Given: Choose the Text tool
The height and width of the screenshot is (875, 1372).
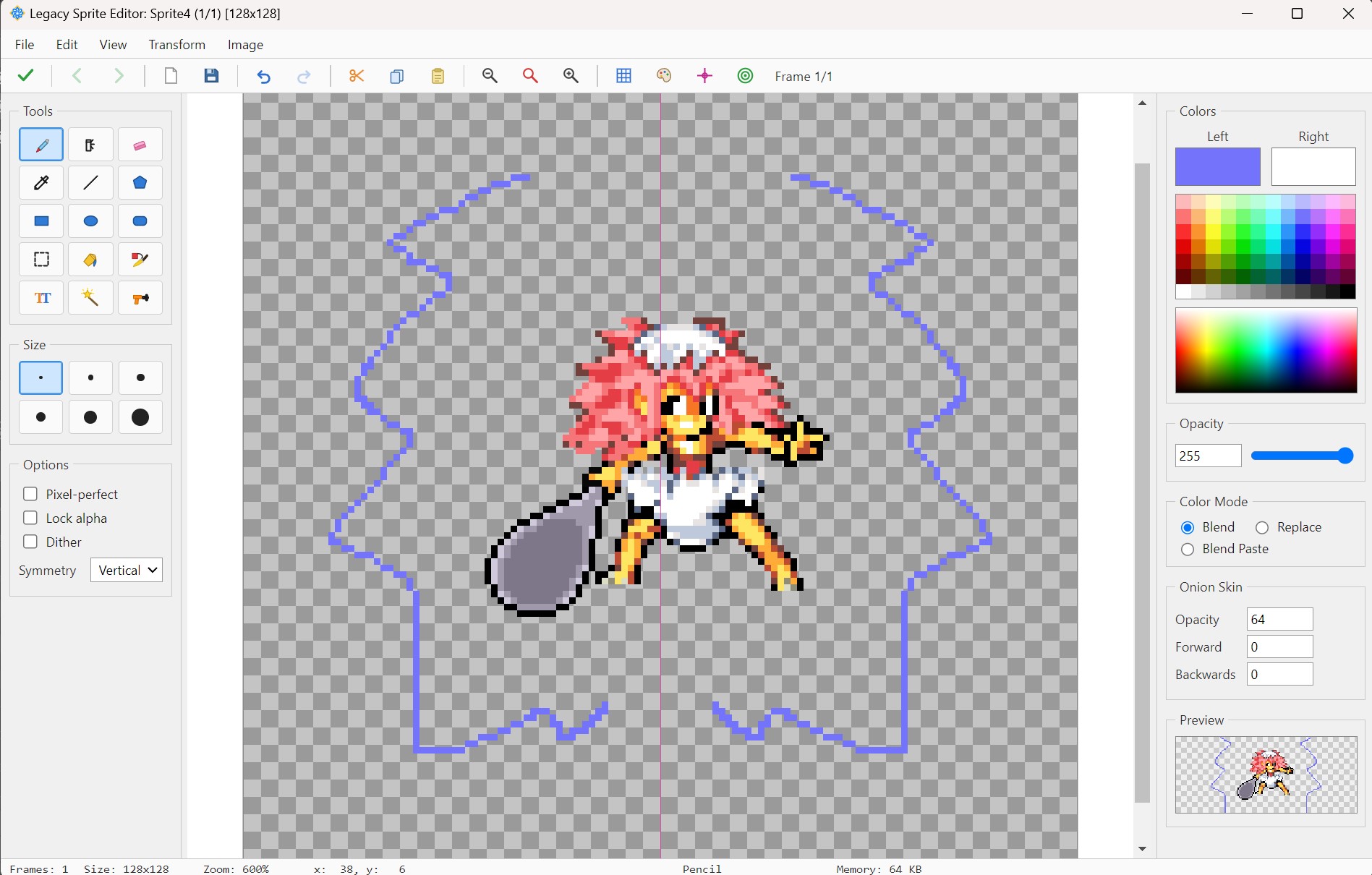Looking at the screenshot, I should tap(41, 298).
